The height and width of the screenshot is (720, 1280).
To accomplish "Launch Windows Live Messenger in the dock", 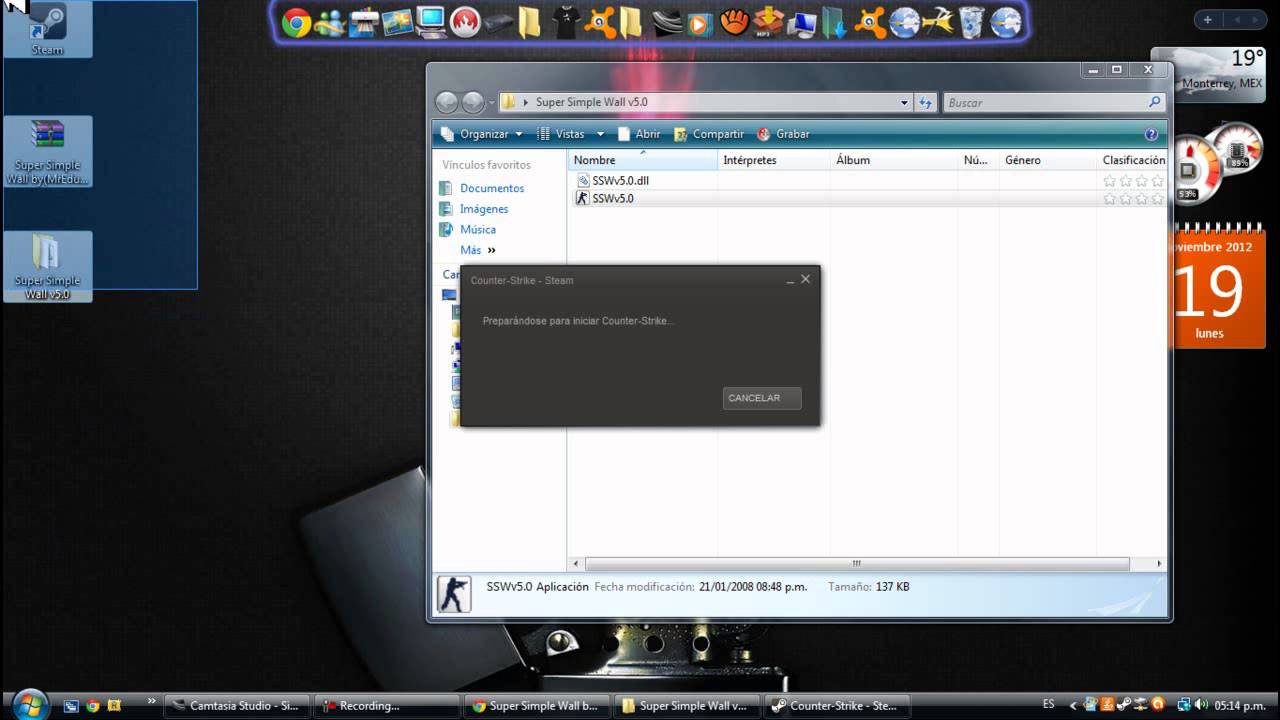I will click(330, 22).
